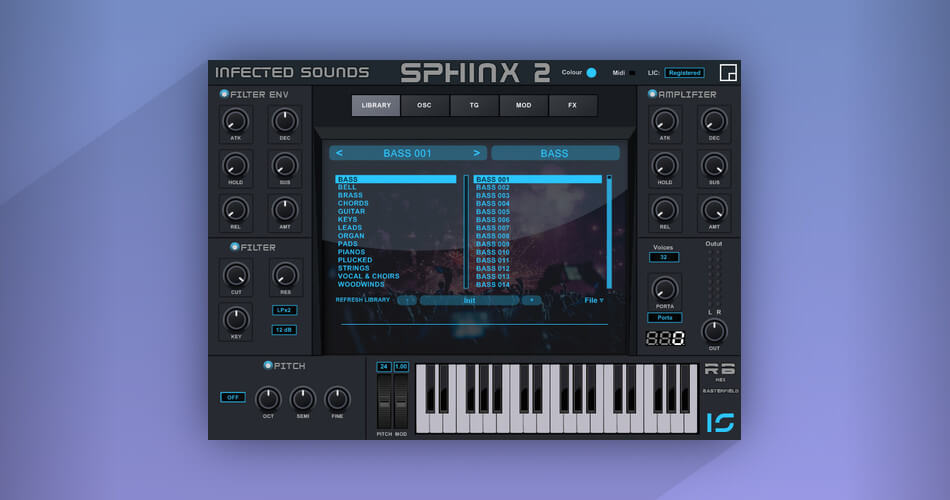
Task: Adjust Filter Env REL knob
Action: coord(235,210)
